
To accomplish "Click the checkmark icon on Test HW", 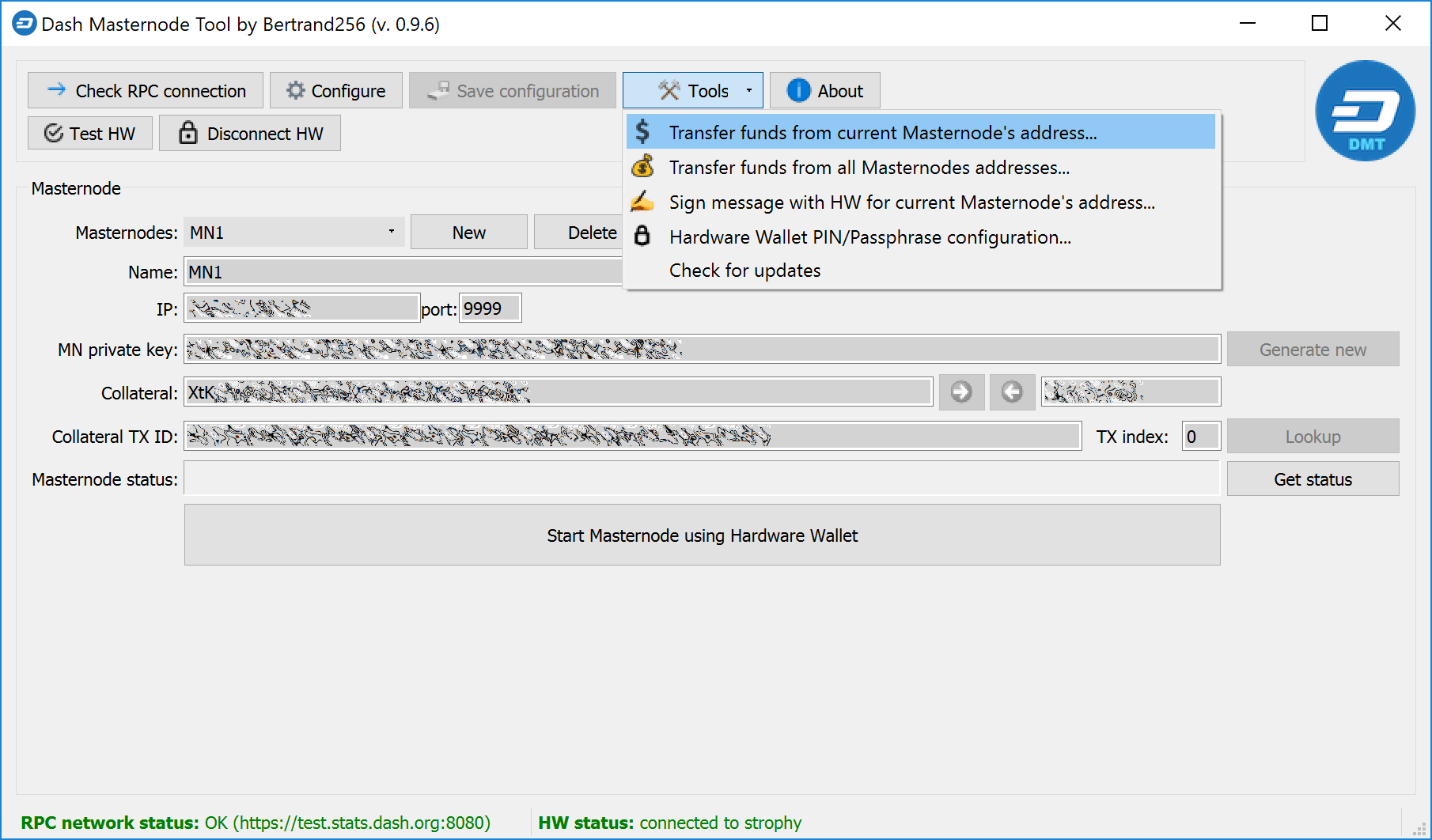I will [x=54, y=133].
